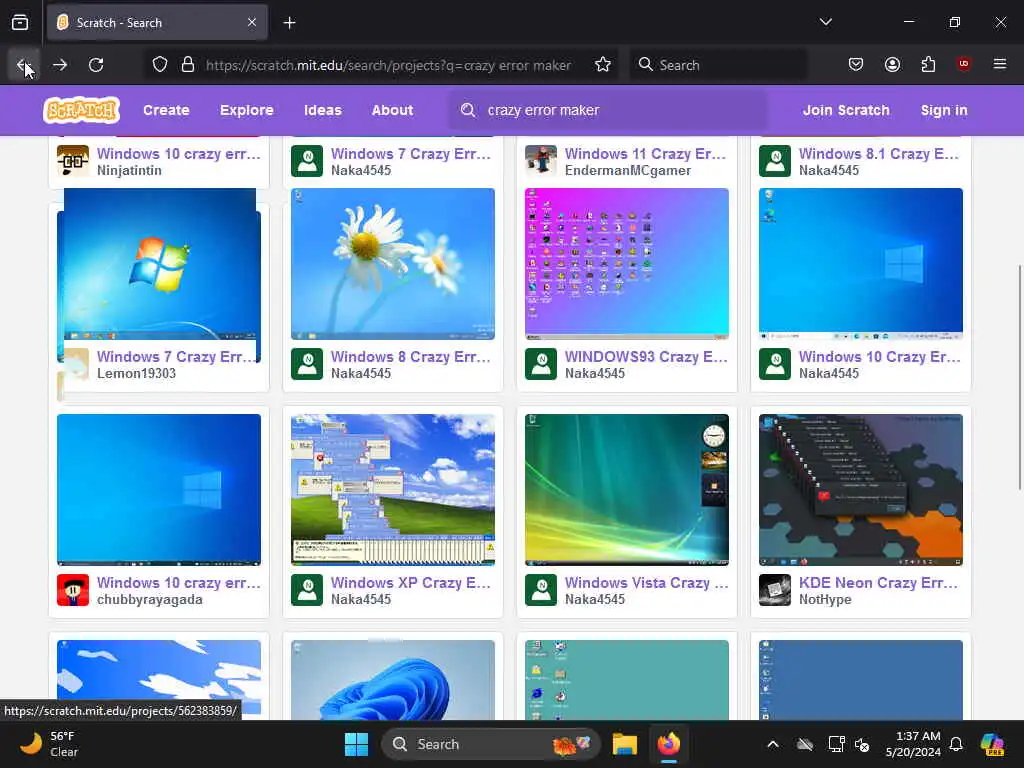Open KDE Neon Crazy Err... project title
Image resolution: width=1024 pixels, height=768 pixels.
pyautogui.click(x=878, y=583)
